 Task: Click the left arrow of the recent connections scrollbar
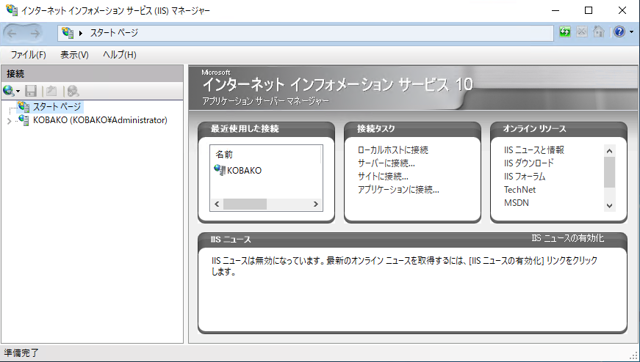pos(217,204)
